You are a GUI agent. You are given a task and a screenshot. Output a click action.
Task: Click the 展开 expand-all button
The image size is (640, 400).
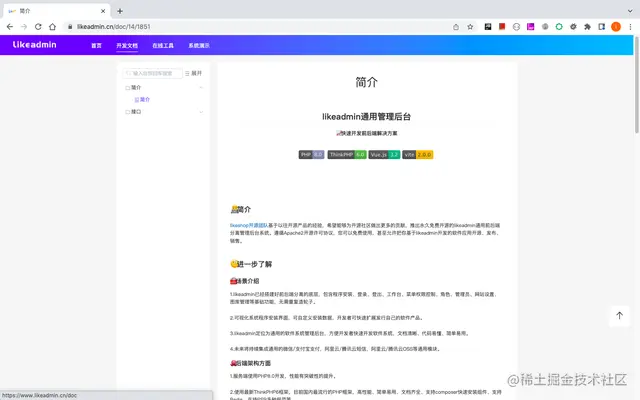[193, 73]
